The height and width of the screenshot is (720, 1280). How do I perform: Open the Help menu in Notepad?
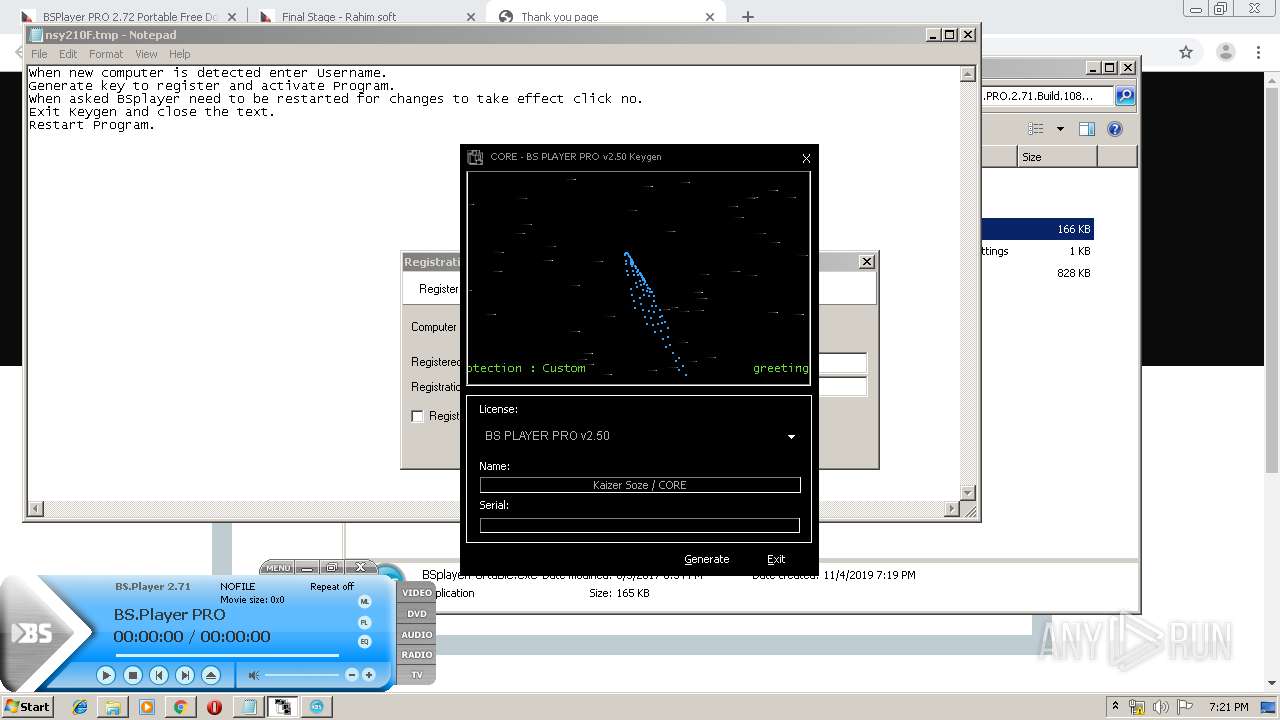[x=179, y=54]
